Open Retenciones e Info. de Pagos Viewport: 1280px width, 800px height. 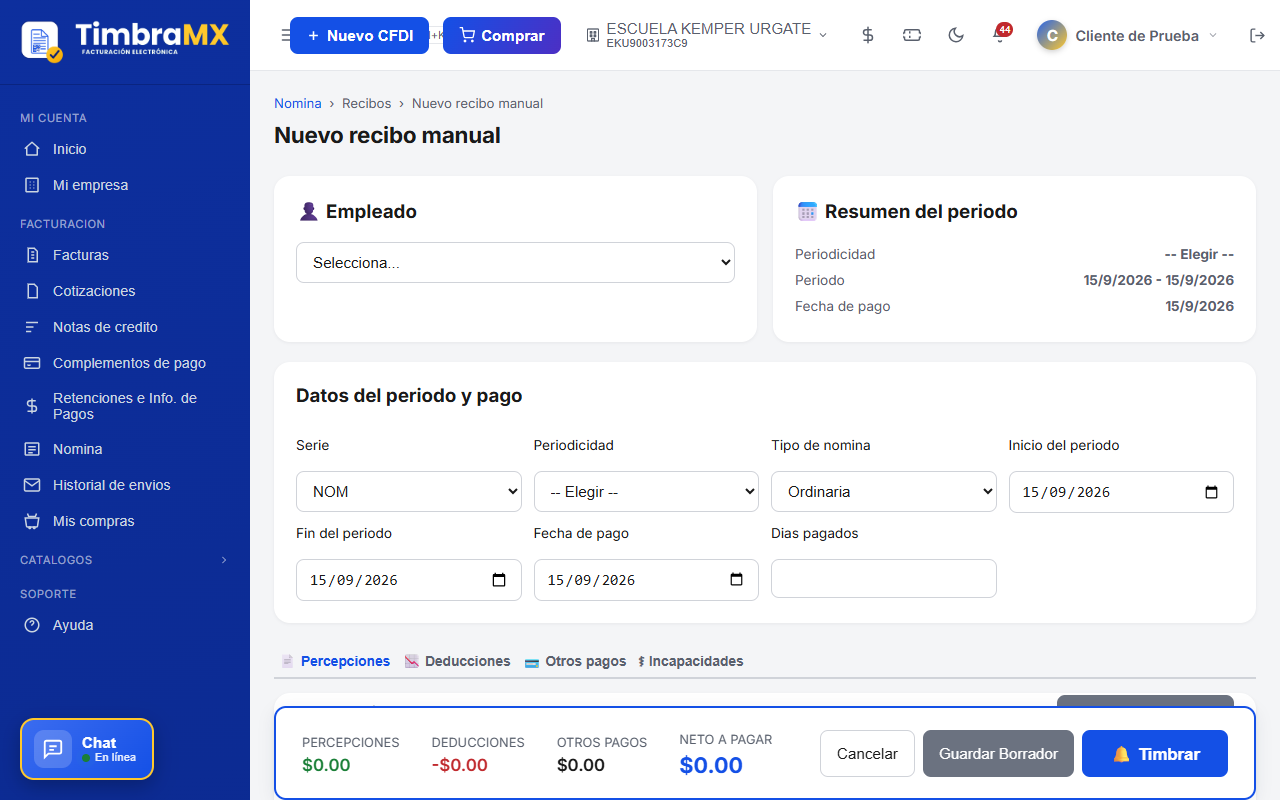pyautogui.click(x=125, y=406)
